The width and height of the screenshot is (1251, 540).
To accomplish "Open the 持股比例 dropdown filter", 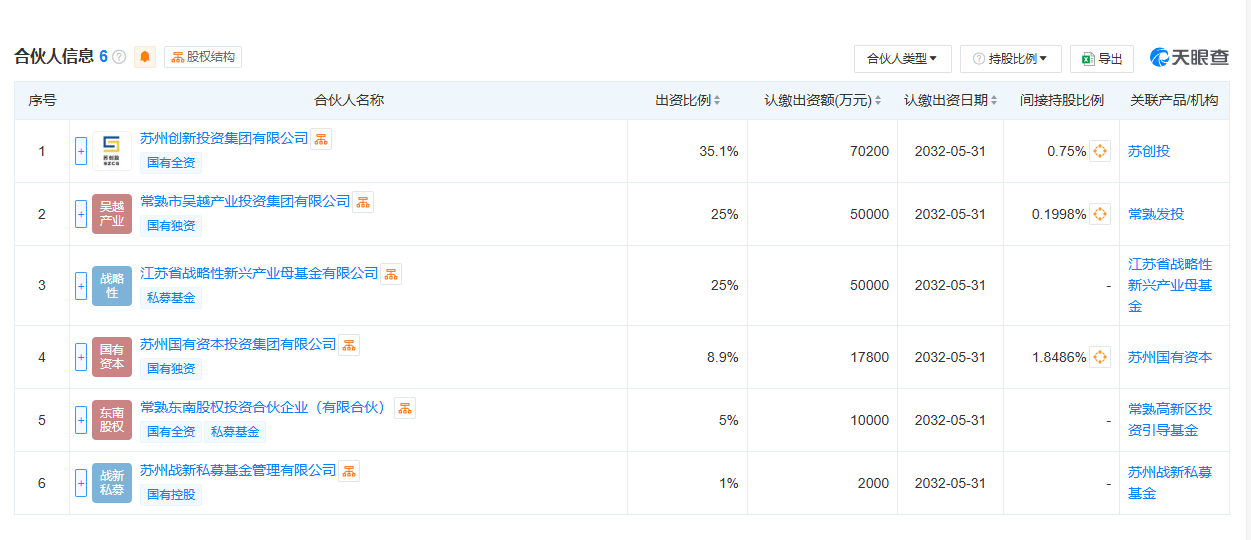I will click(1010, 59).
